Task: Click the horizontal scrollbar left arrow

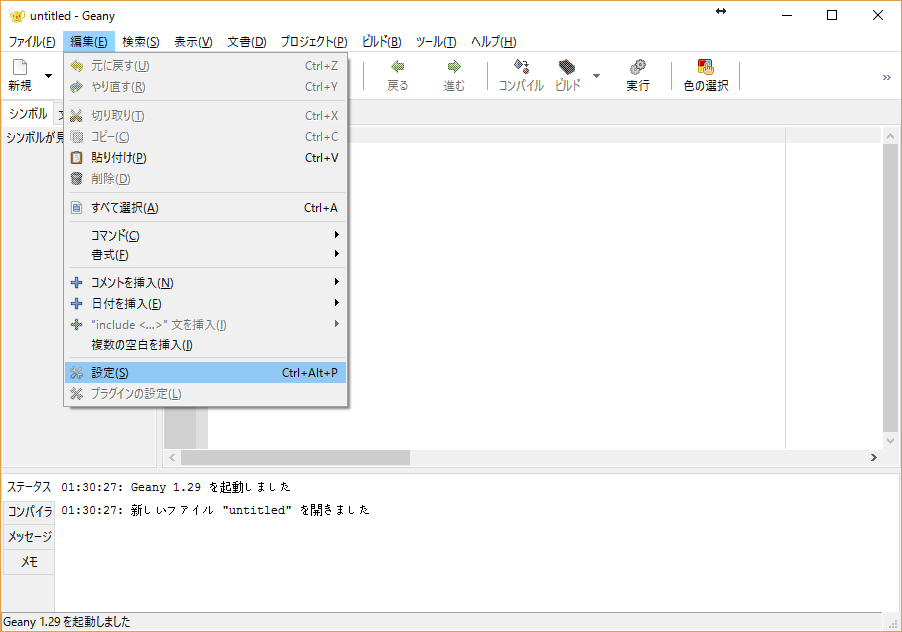Action: (x=172, y=458)
